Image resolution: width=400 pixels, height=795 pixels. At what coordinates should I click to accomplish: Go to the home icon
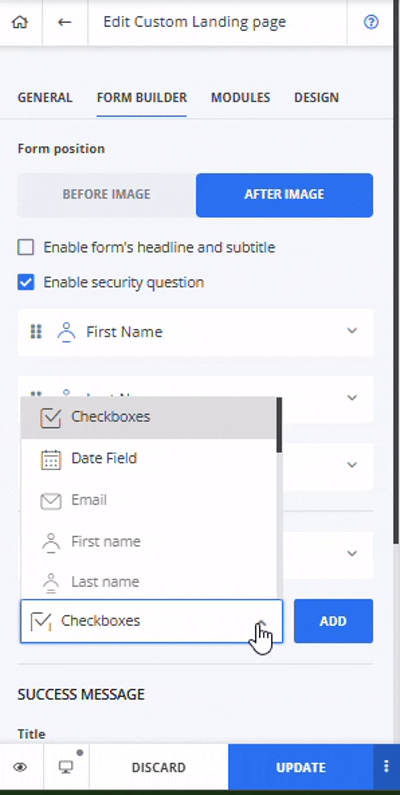point(20,22)
